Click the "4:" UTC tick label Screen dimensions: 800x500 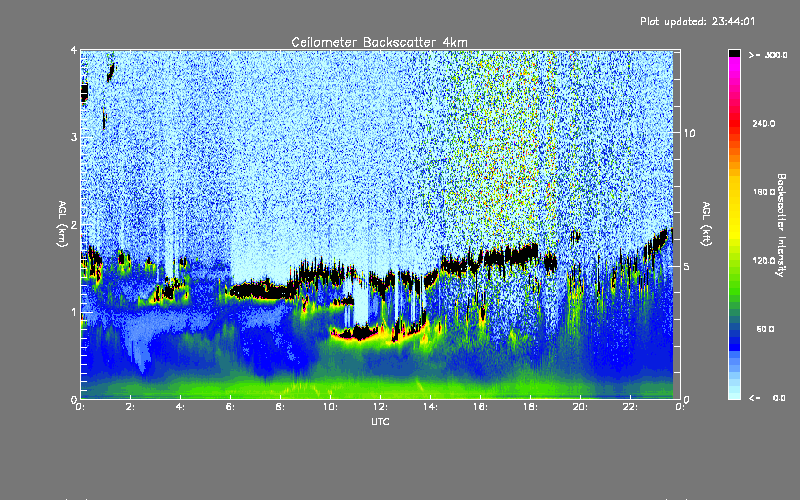[x=181, y=407]
